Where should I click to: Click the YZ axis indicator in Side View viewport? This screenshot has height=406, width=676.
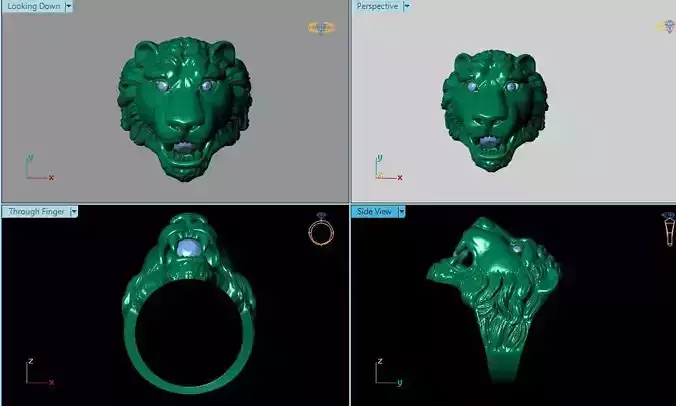tap(389, 372)
